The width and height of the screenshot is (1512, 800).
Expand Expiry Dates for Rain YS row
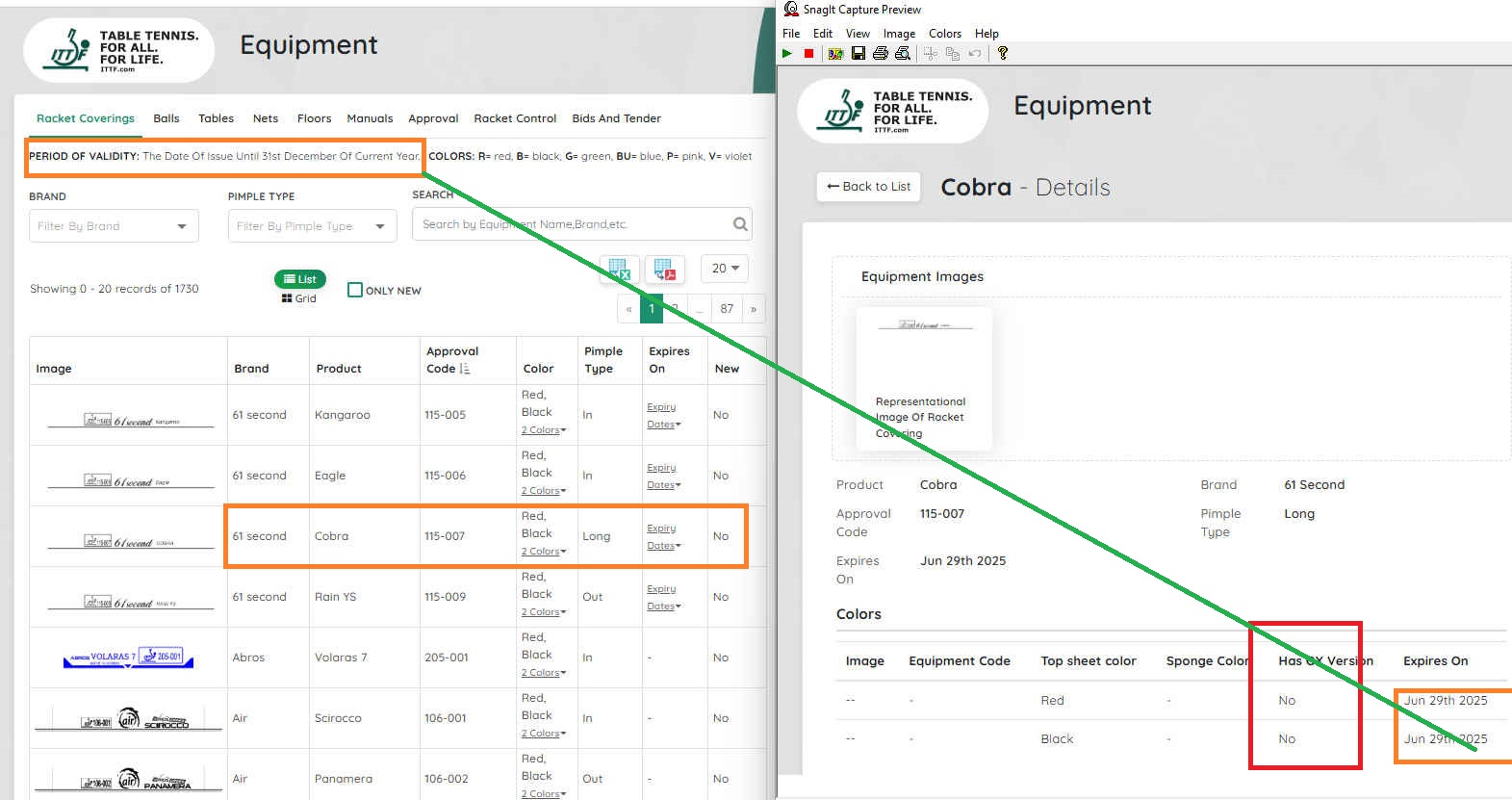tap(663, 598)
